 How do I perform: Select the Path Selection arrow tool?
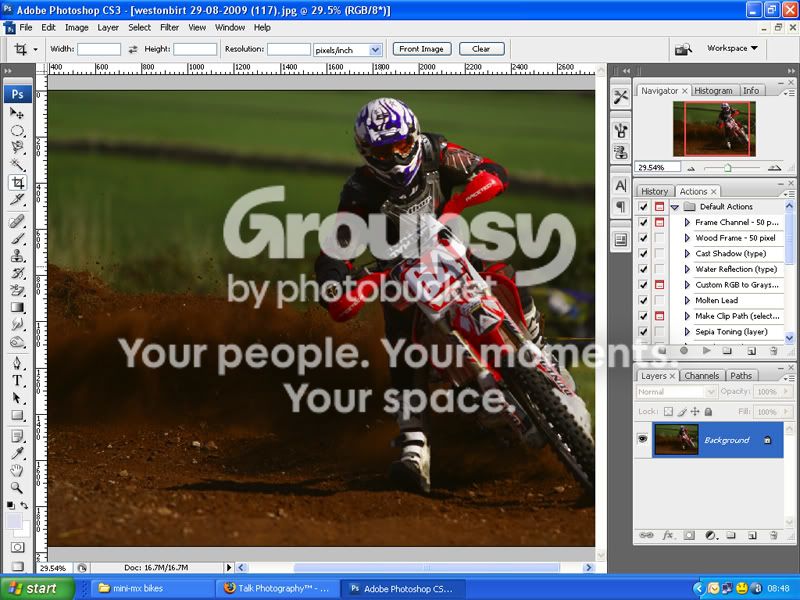coord(17,398)
